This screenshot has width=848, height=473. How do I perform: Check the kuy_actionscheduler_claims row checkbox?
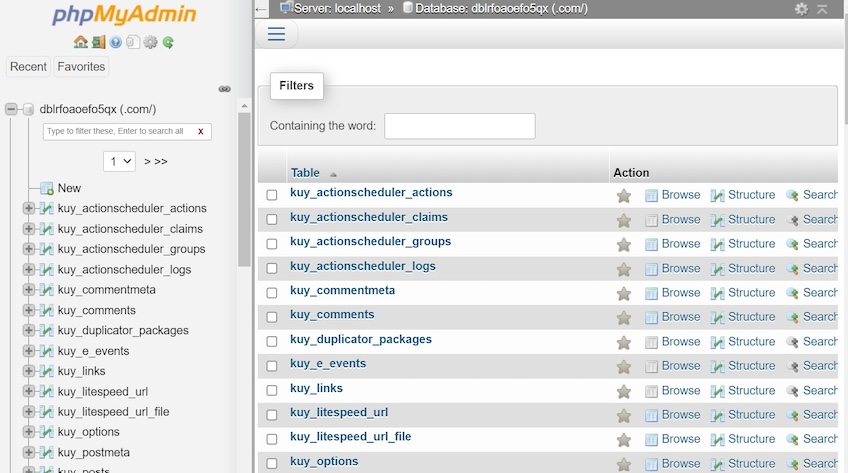point(272,219)
